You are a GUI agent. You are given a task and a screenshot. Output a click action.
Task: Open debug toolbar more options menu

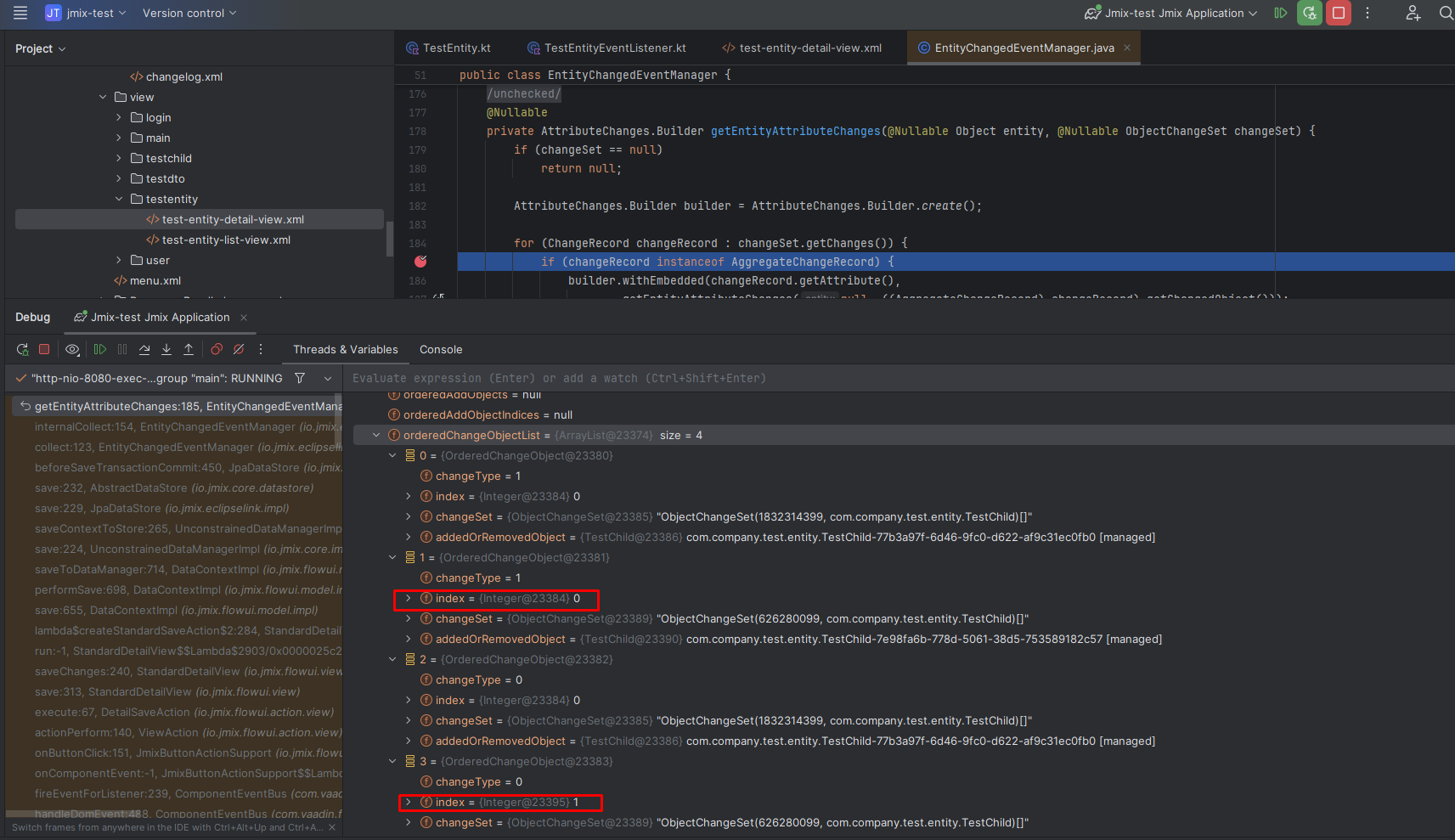[x=261, y=349]
